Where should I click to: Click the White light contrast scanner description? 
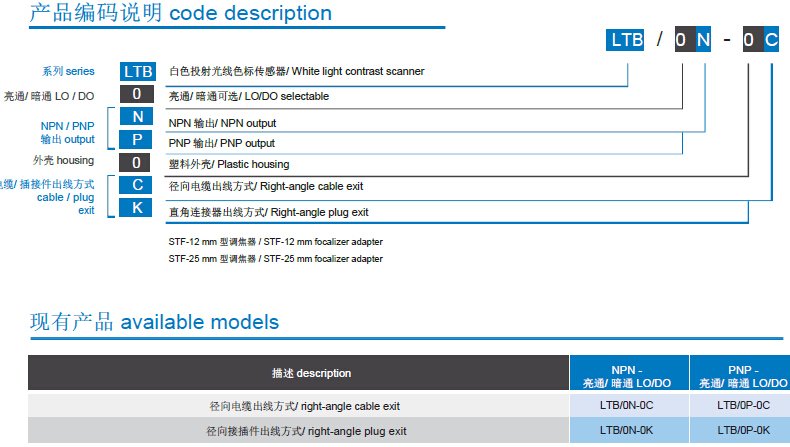point(296,71)
